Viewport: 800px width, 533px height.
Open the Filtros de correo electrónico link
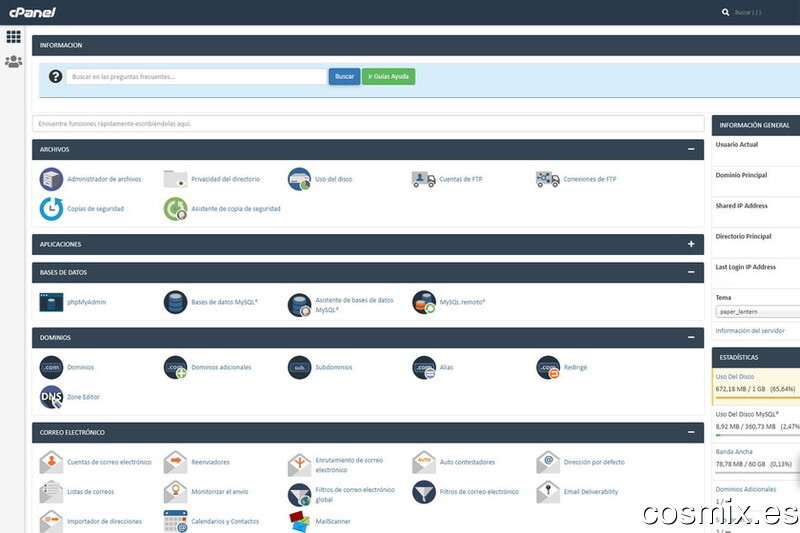(x=479, y=492)
